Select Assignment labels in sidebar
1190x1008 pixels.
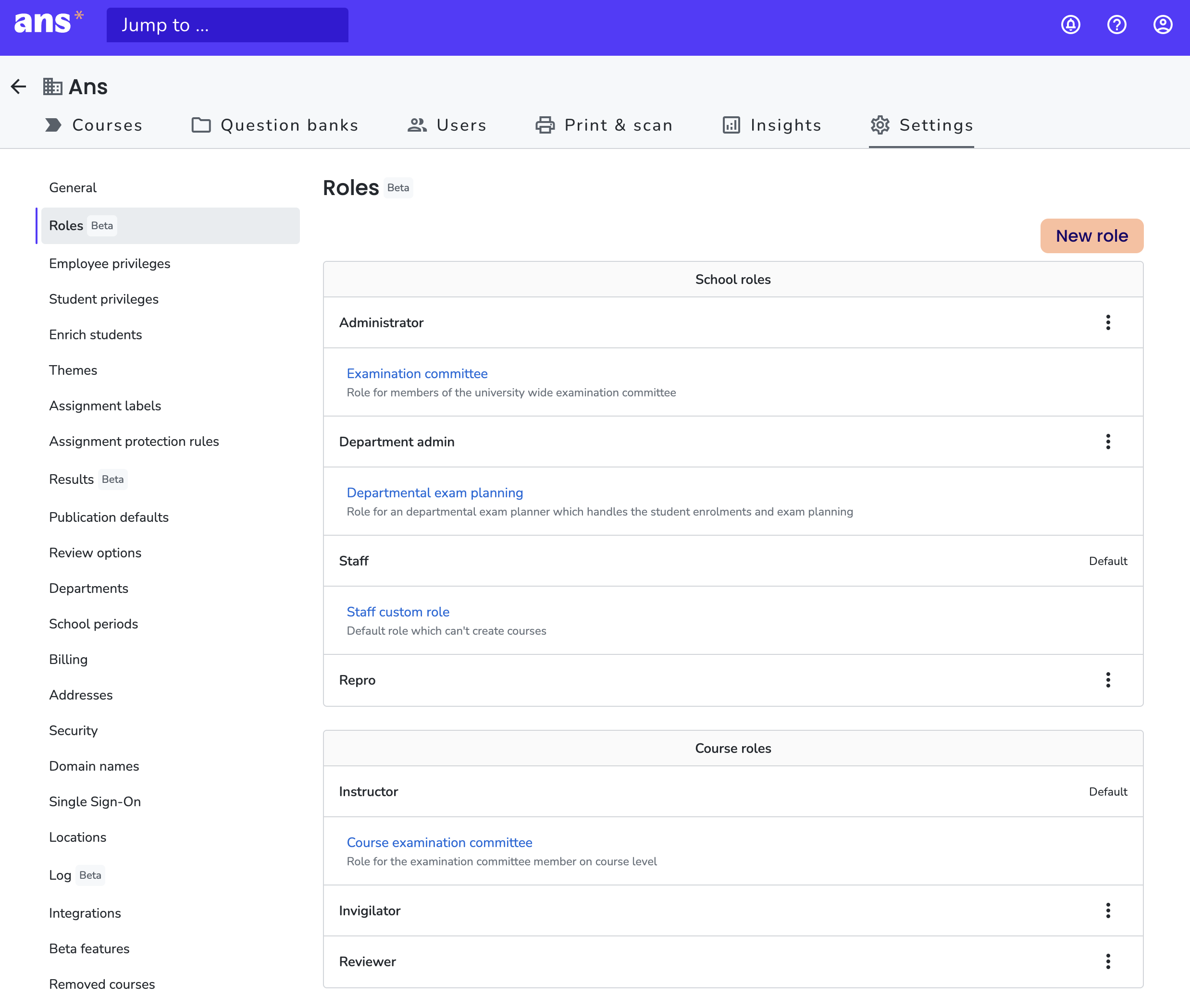(170, 406)
